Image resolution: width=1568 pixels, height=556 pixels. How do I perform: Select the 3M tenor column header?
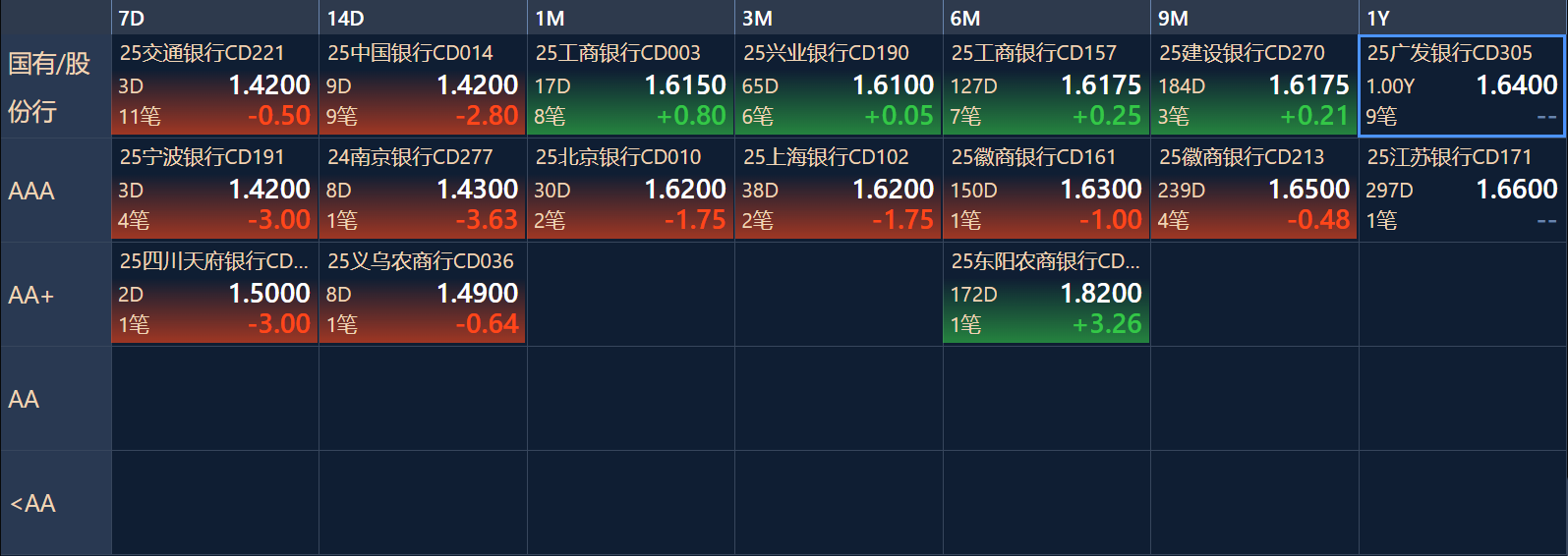[839, 18]
